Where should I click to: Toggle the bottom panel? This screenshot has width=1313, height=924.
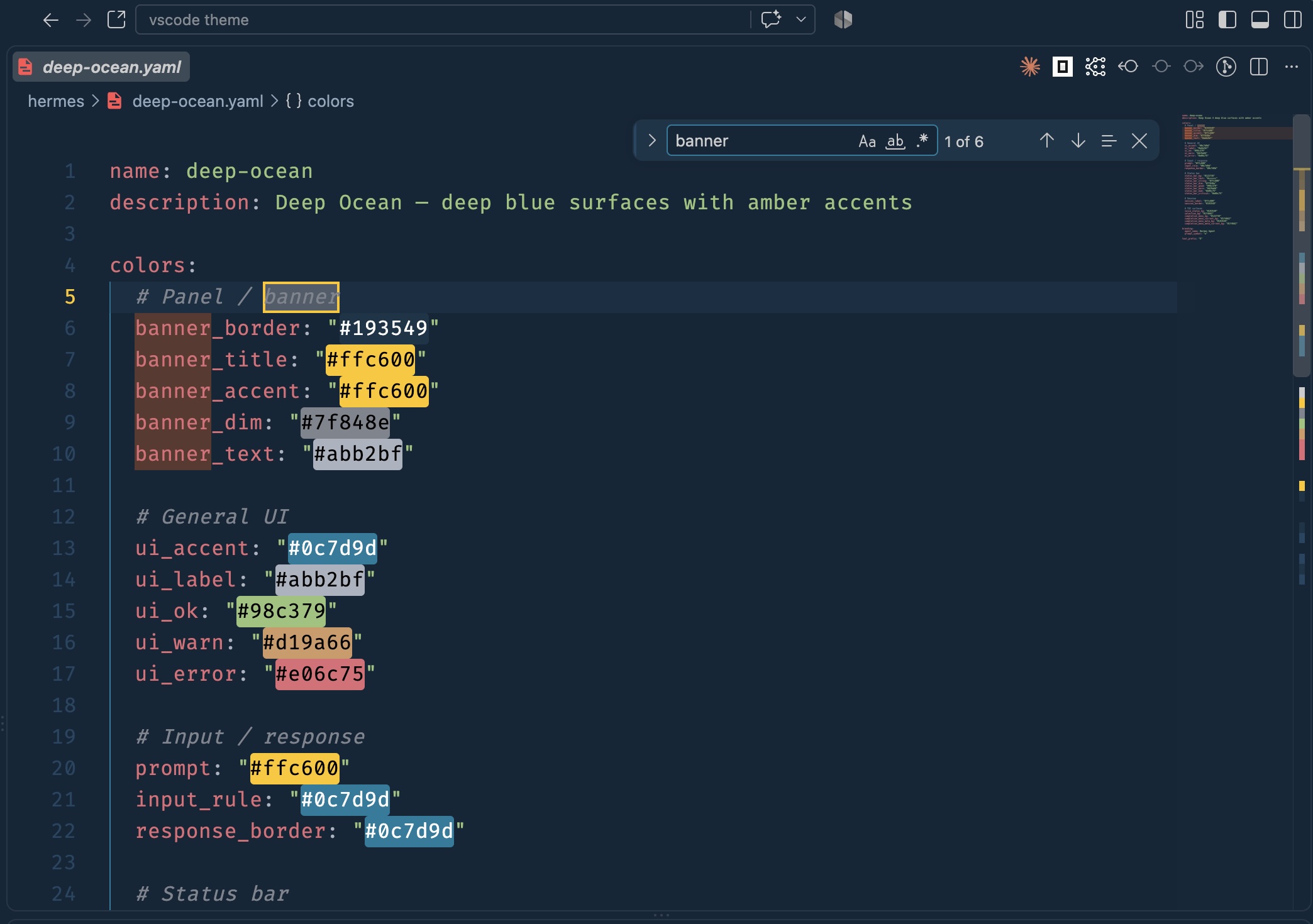tap(1260, 19)
